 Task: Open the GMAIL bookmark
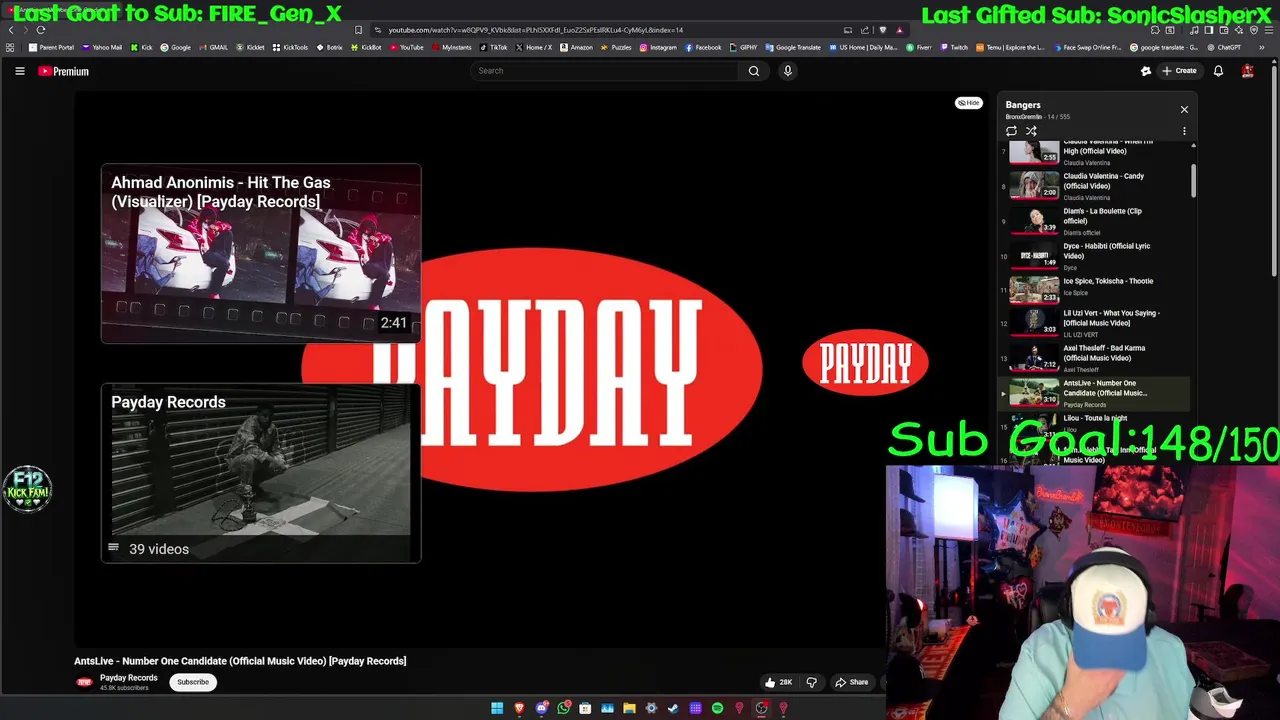coord(214,47)
